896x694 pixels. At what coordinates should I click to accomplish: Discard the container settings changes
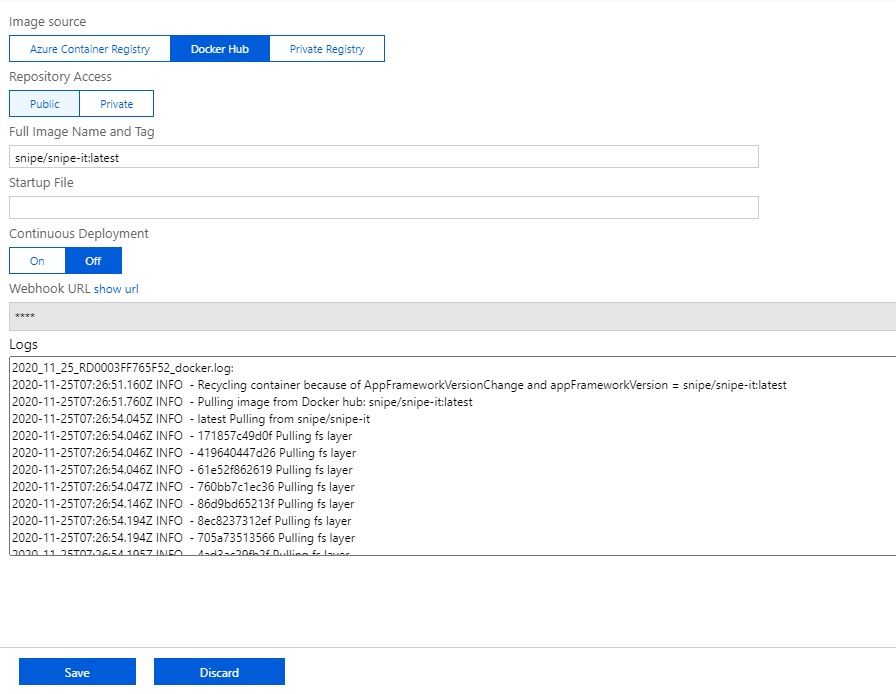tap(219, 672)
